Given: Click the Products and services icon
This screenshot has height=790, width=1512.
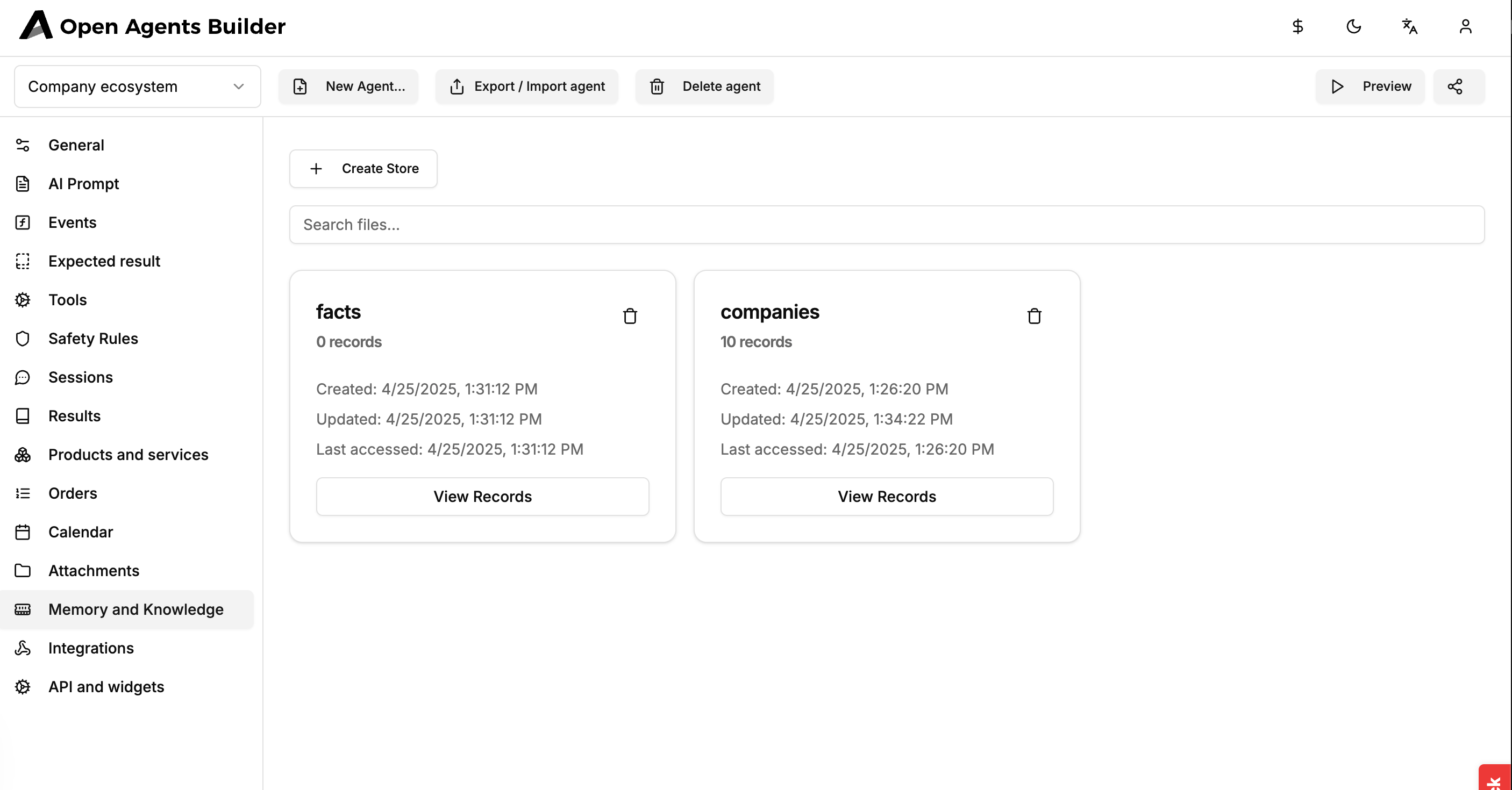Looking at the screenshot, I should [22, 455].
